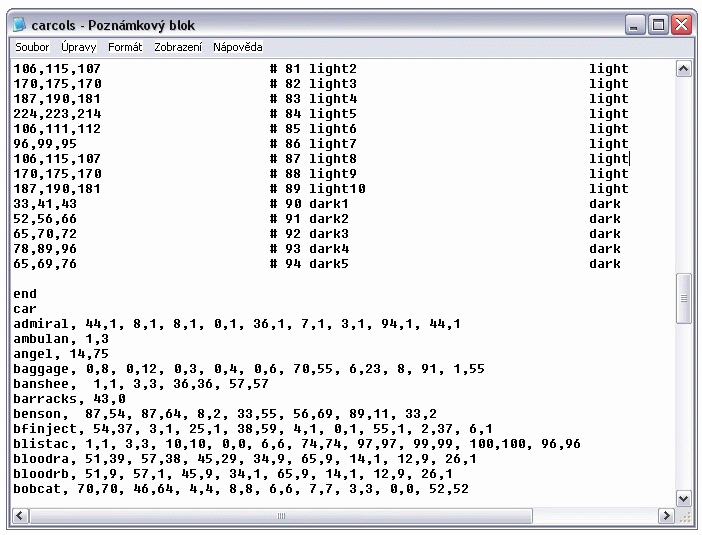Click the Notepad icon in the title bar

click(19, 25)
